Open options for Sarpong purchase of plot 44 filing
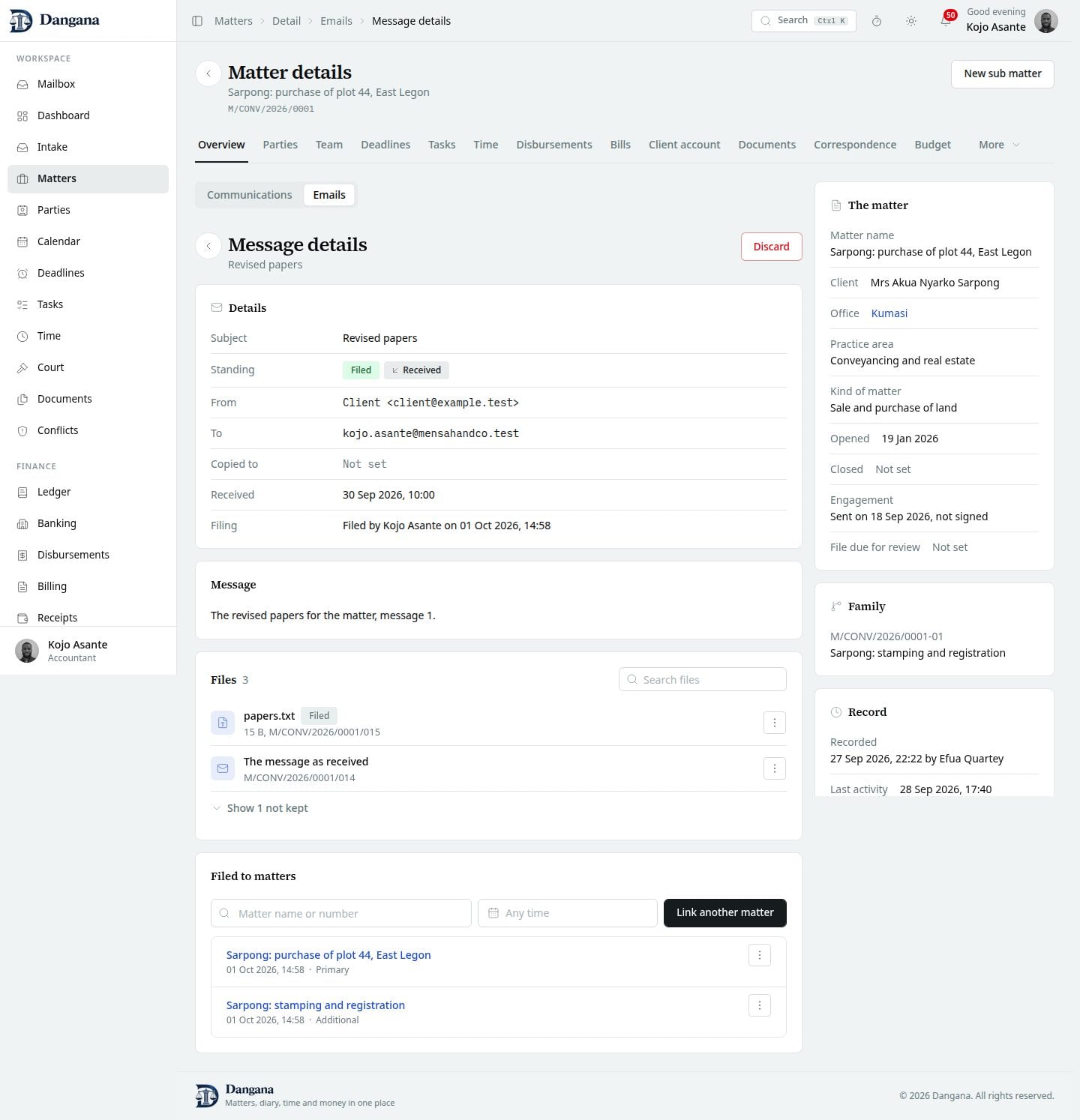 759,955
